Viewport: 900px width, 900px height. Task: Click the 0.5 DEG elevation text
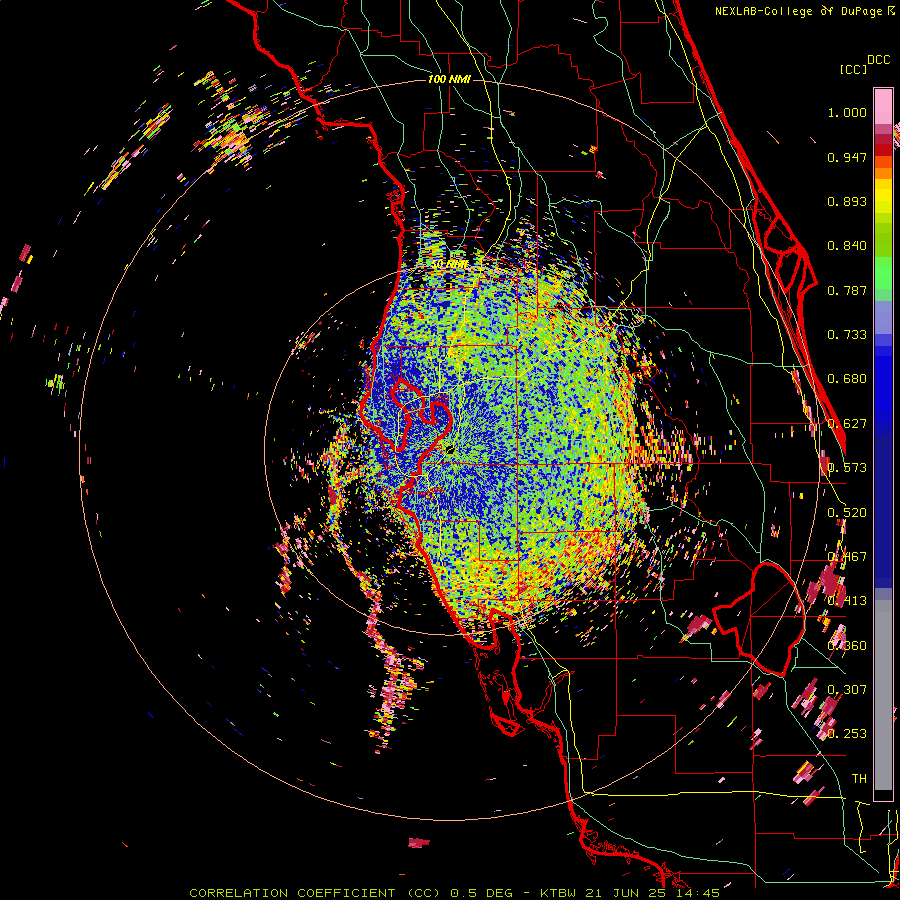click(480, 893)
